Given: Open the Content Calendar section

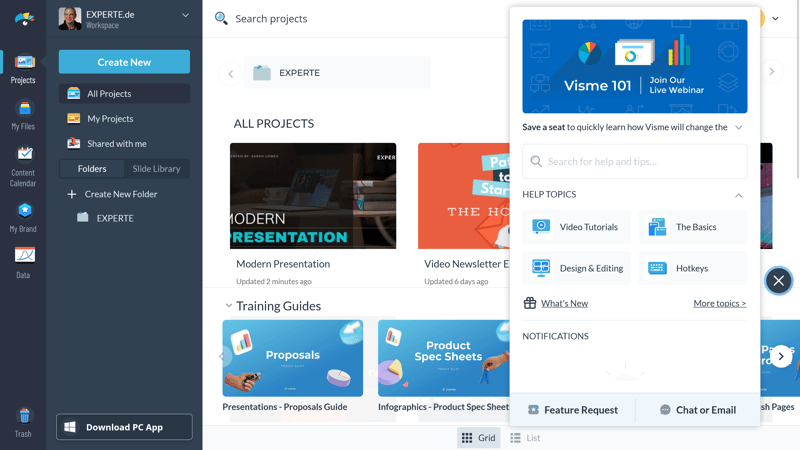Looking at the screenshot, I should 23,167.
